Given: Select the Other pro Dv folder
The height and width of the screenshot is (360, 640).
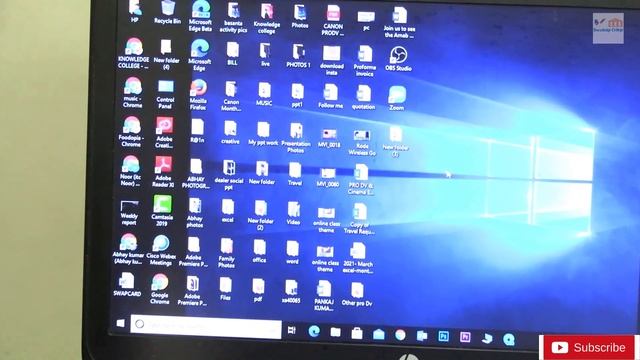Looking at the screenshot, I should click(357, 294).
